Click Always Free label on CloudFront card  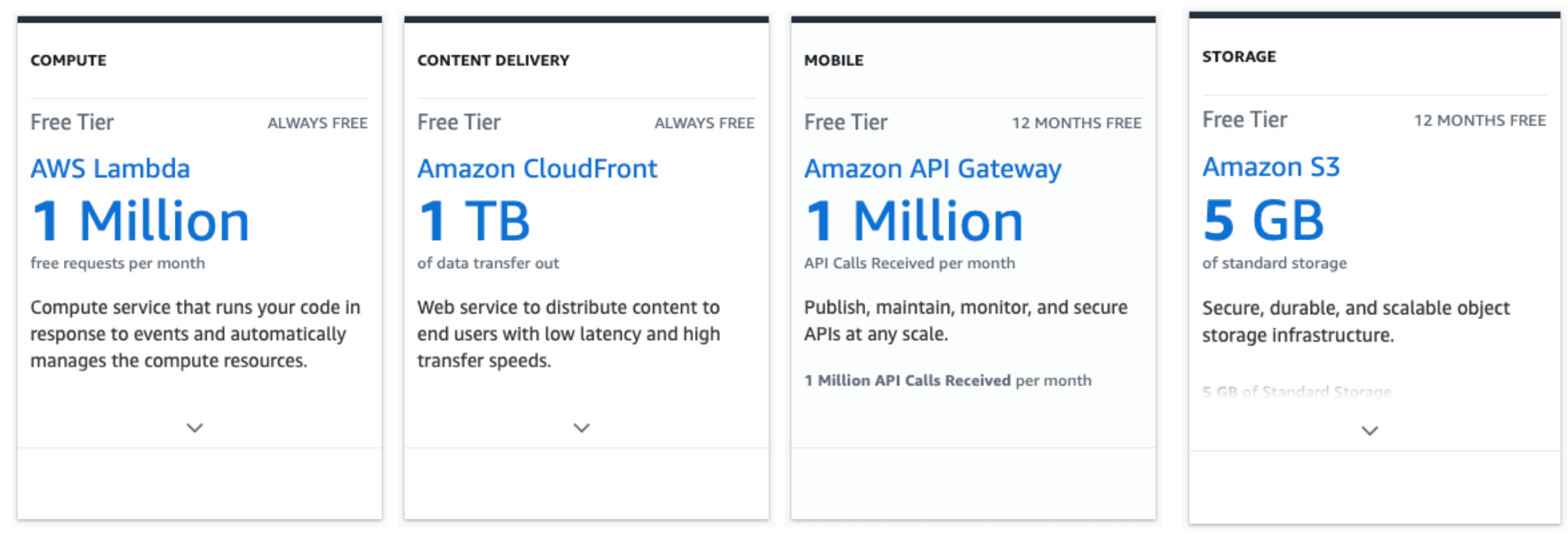[704, 123]
